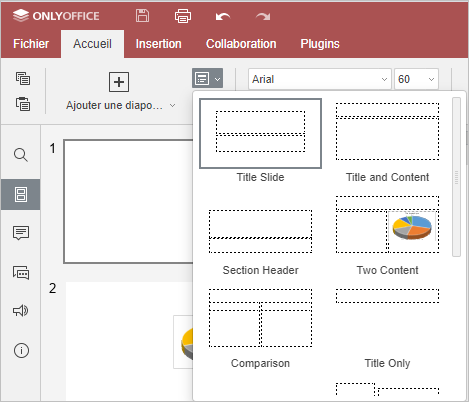Open the Chat panel in sidebar
469x402 pixels.
click(21, 272)
